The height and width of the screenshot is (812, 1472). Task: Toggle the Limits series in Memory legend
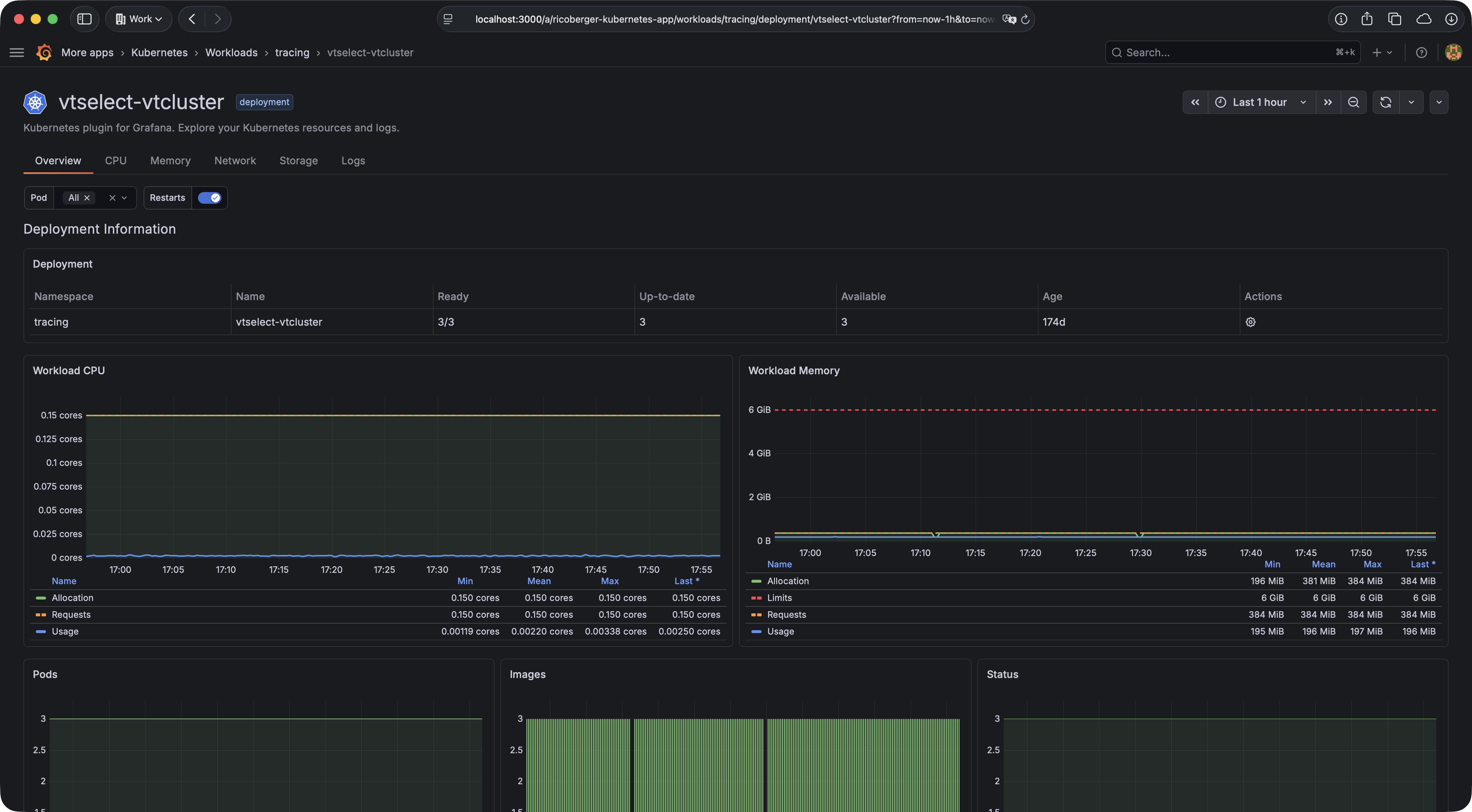(779, 597)
